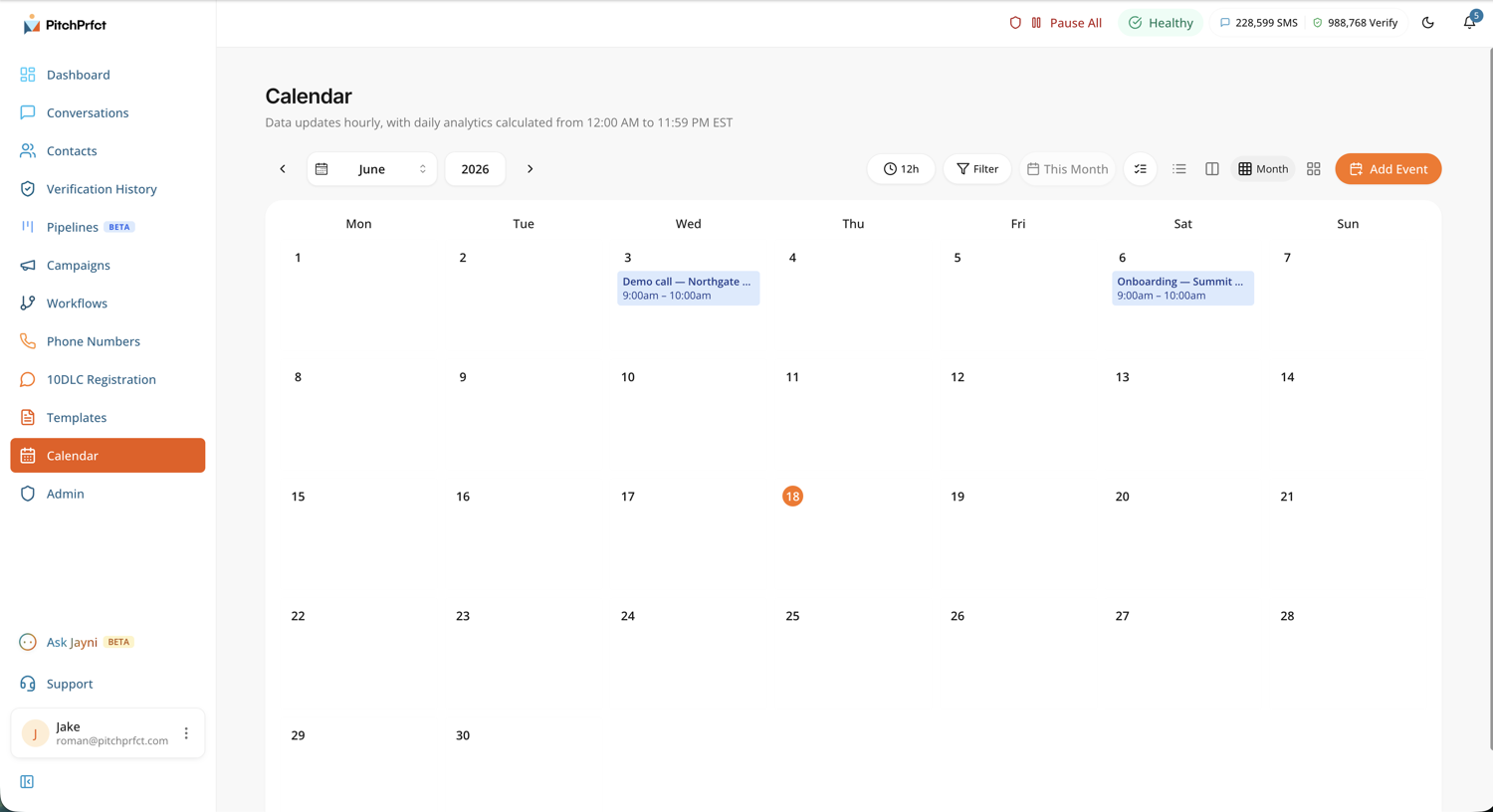
Task: Select today's date 18
Action: click(x=792, y=497)
